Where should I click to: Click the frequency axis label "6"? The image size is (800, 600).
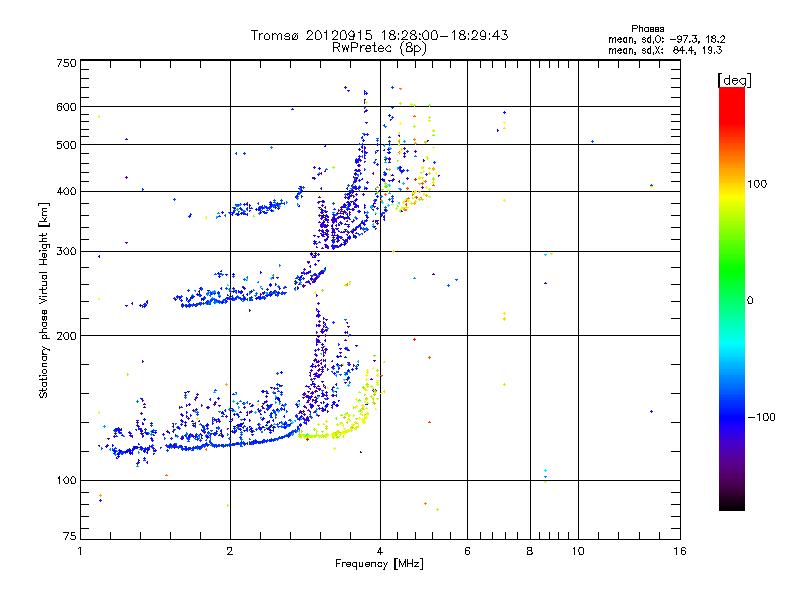(x=467, y=551)
